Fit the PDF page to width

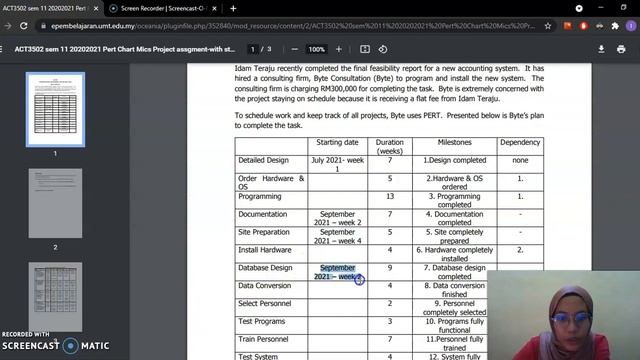(365, 49)
